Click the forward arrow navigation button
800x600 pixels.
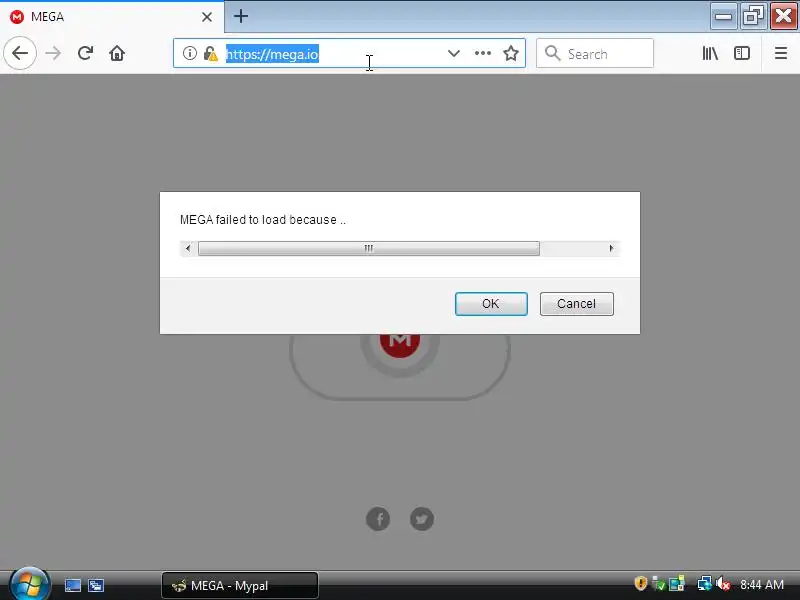[x=53, y=53]
